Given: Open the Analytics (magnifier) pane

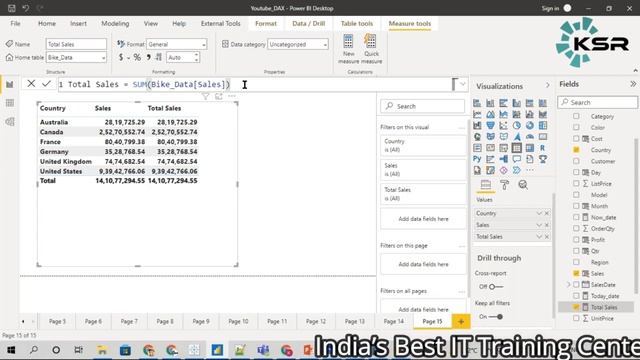Looking at the screenshot, I should pos(523,185).
